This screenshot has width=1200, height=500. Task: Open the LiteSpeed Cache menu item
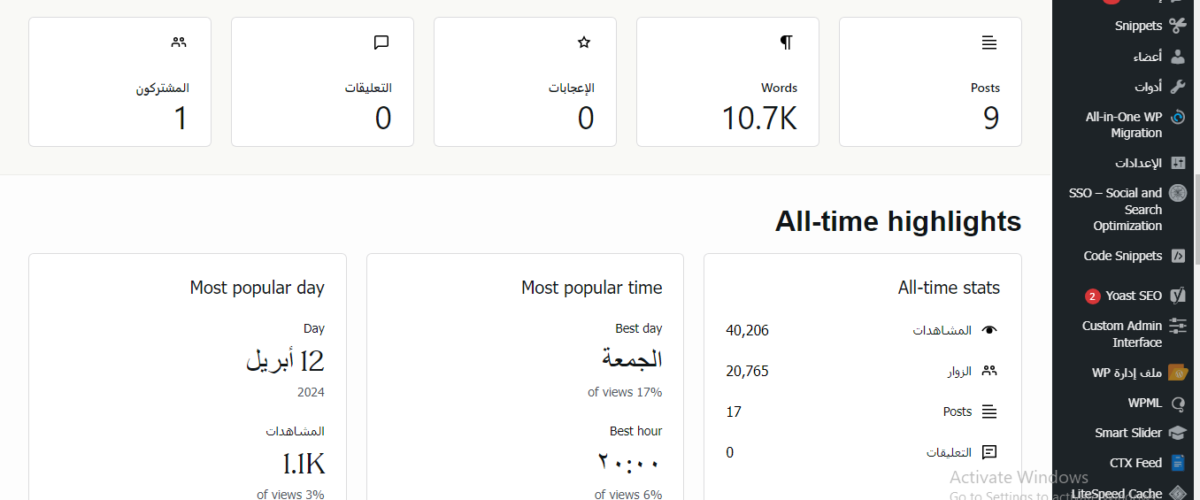pos(1126,493)
